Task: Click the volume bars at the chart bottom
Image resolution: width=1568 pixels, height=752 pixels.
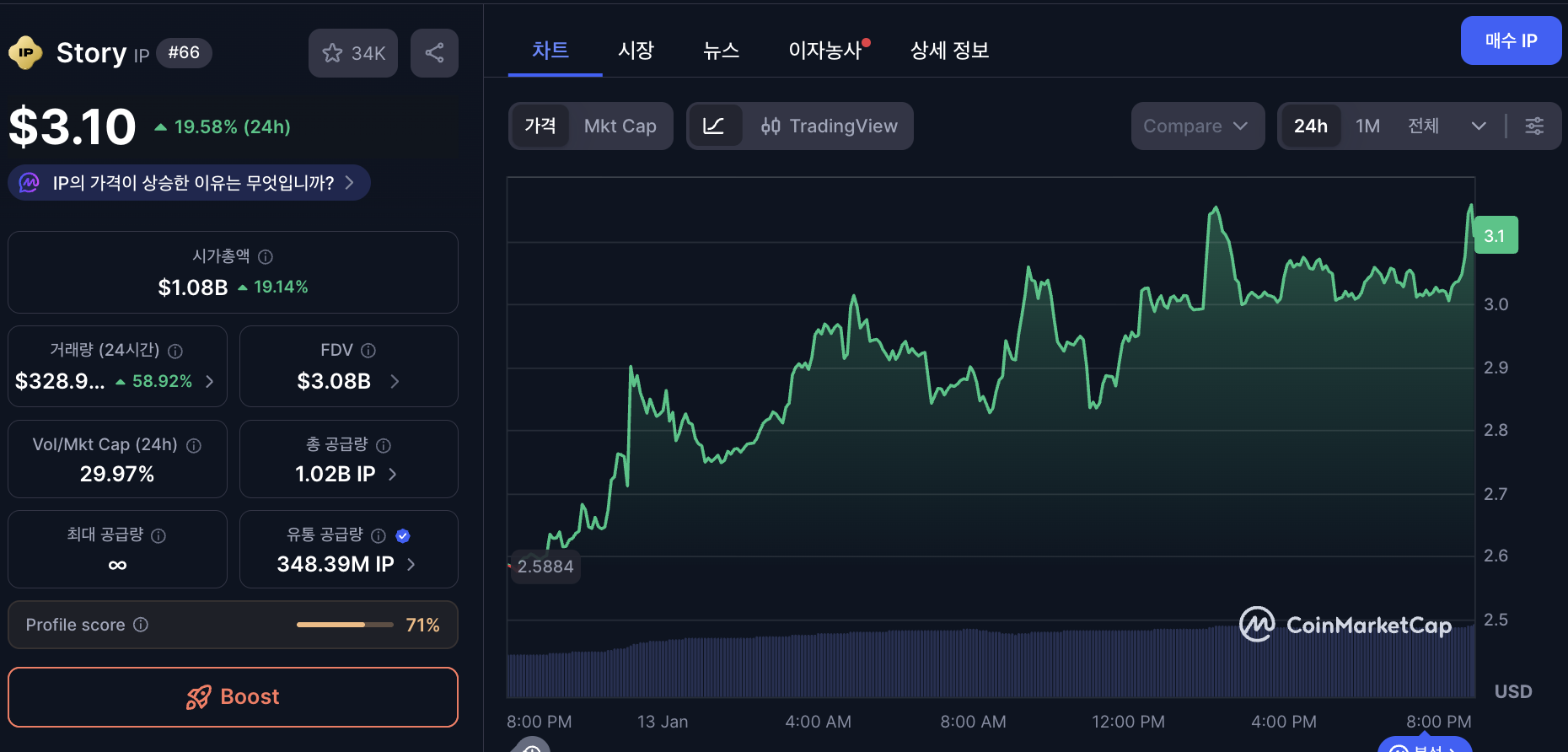Action: tap(991, 663)
